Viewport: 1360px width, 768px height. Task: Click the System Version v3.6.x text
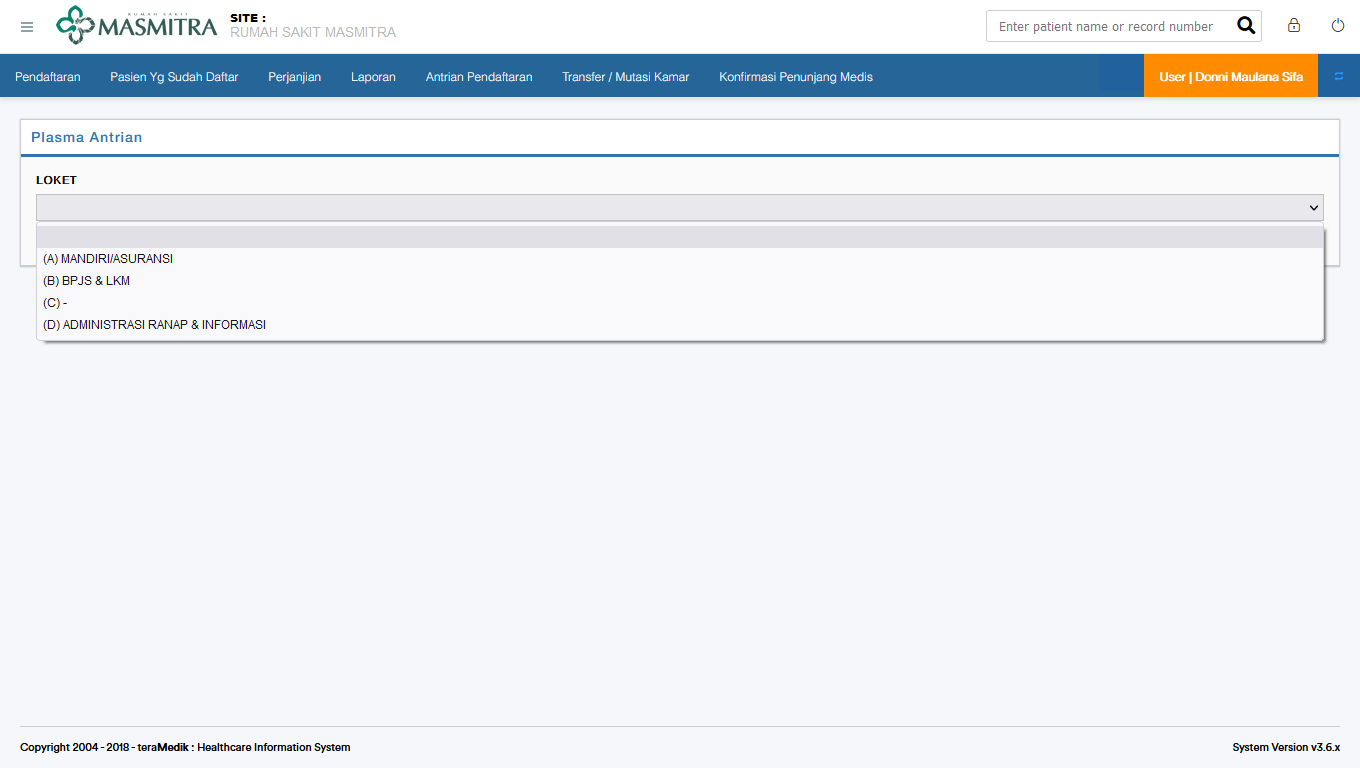pos(1286,747)
